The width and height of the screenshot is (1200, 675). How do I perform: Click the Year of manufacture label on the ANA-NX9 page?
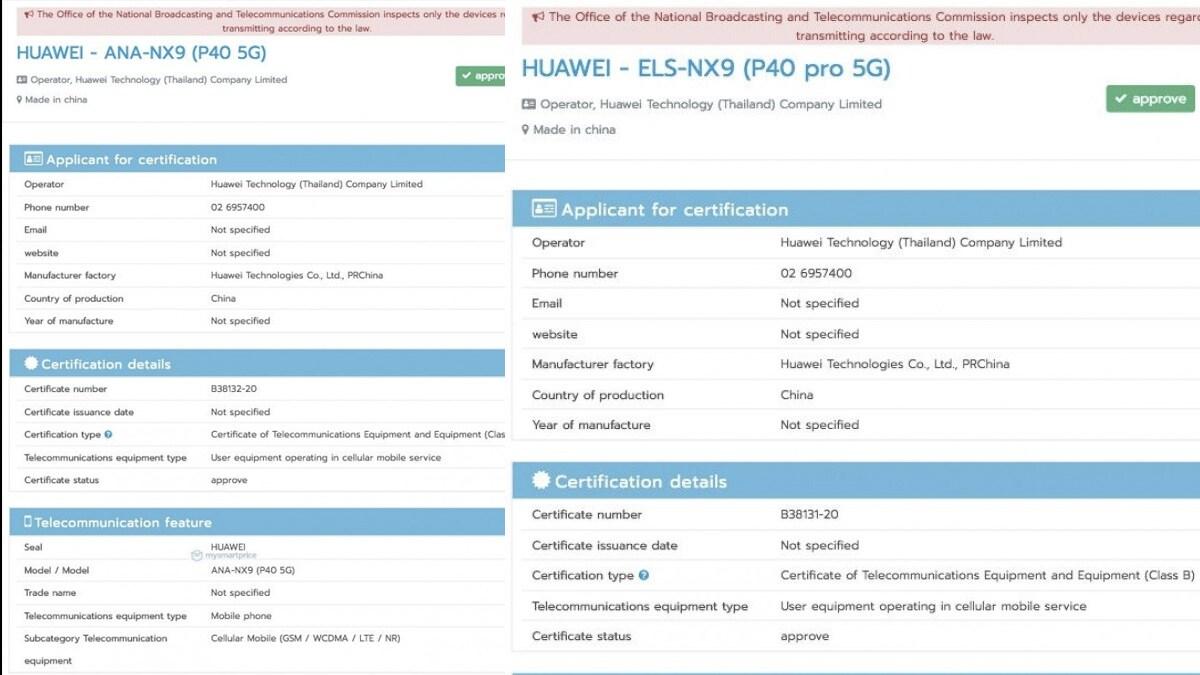(x=69, y=321)
